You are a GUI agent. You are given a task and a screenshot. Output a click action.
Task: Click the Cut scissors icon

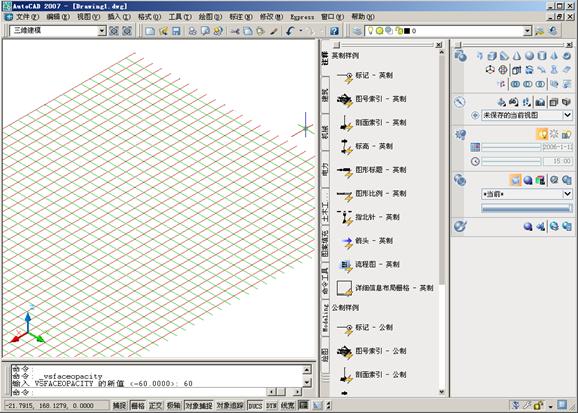(x=235, y=31)
